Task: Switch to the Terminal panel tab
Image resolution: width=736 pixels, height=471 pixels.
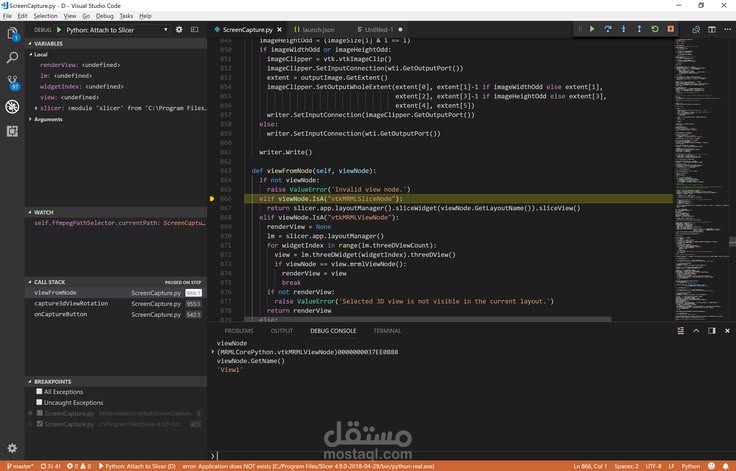Action: [387, 331]
